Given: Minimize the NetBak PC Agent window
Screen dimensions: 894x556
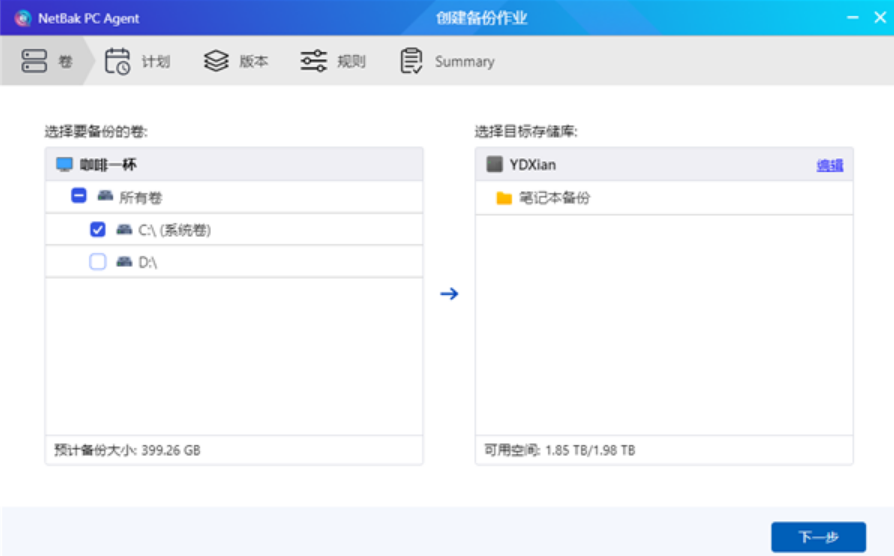Looking at the screenshot, I should [852, 18].
